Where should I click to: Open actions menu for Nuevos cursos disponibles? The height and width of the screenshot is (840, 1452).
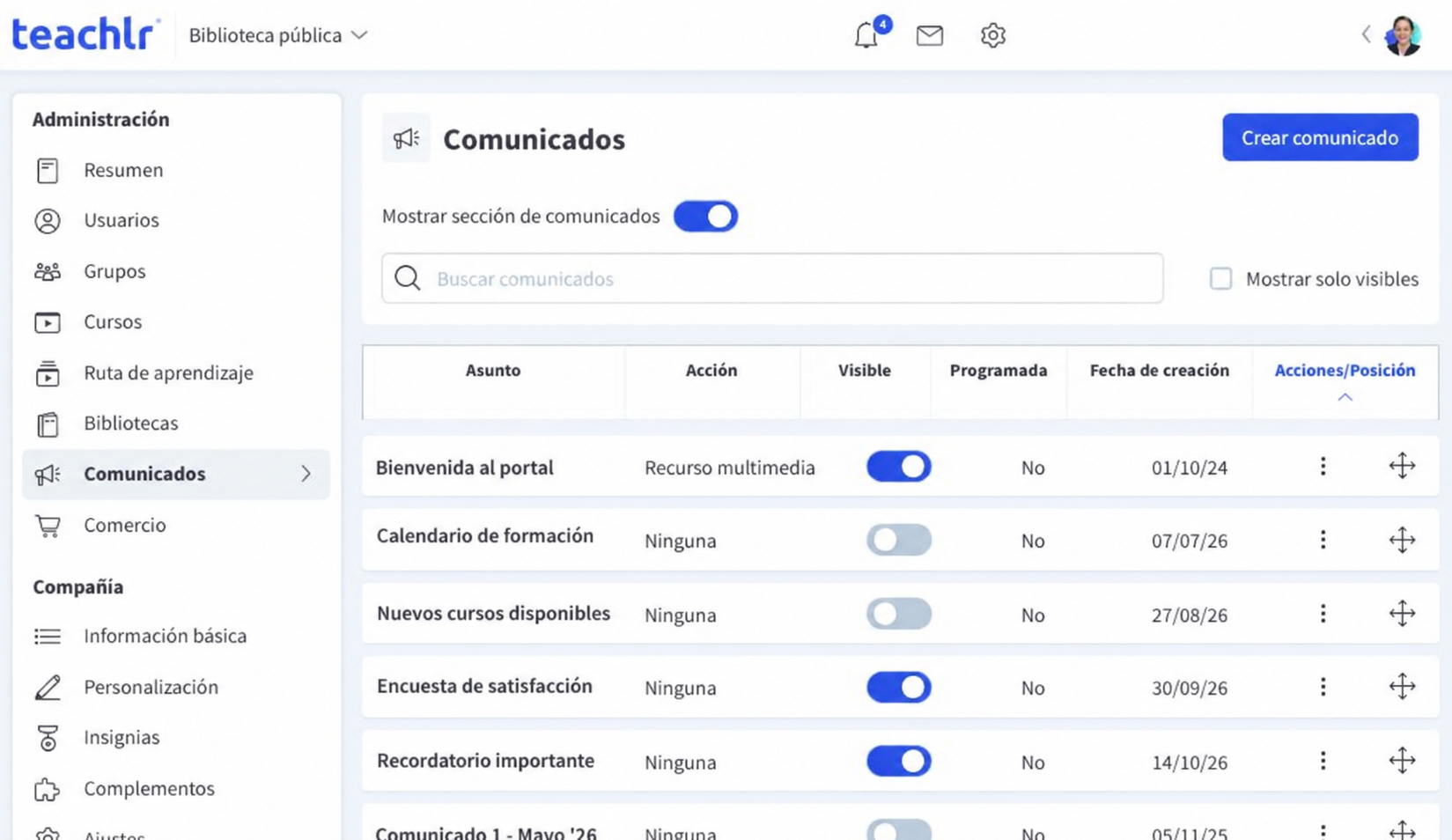[1323, 614]
